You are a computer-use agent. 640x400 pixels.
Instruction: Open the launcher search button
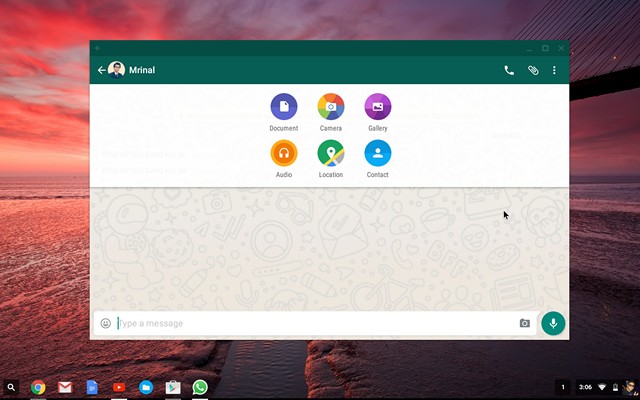[11, 387]
